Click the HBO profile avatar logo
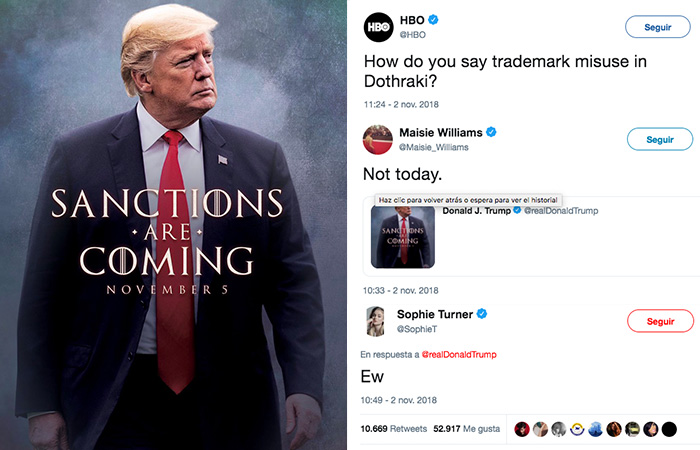This screenshot has height=450, width=700. pos(378,27)
